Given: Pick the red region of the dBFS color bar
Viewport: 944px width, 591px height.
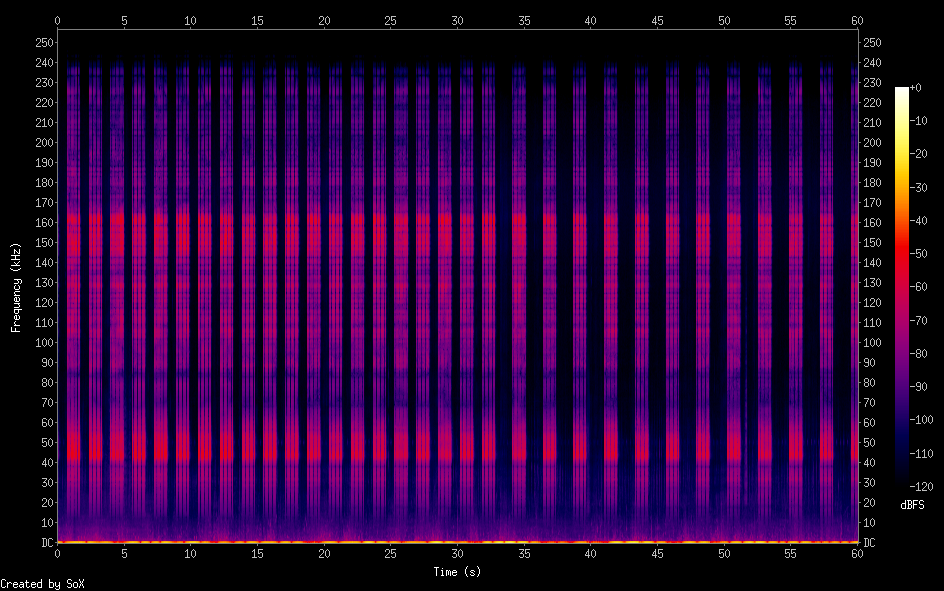Looking at the screenshot, I should (x=902, y=250).
